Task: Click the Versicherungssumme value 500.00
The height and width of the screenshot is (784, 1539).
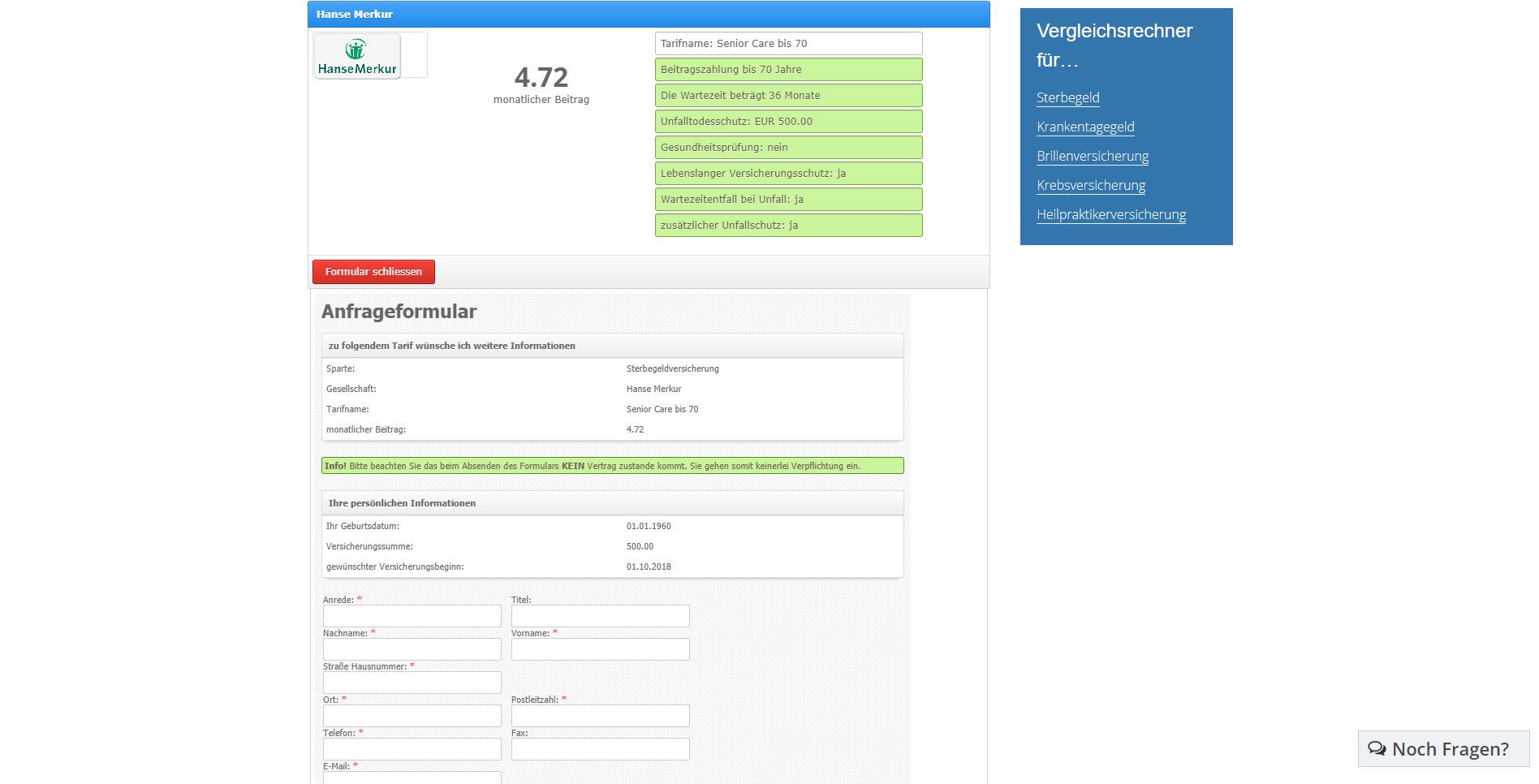Action: pos(640,546)
